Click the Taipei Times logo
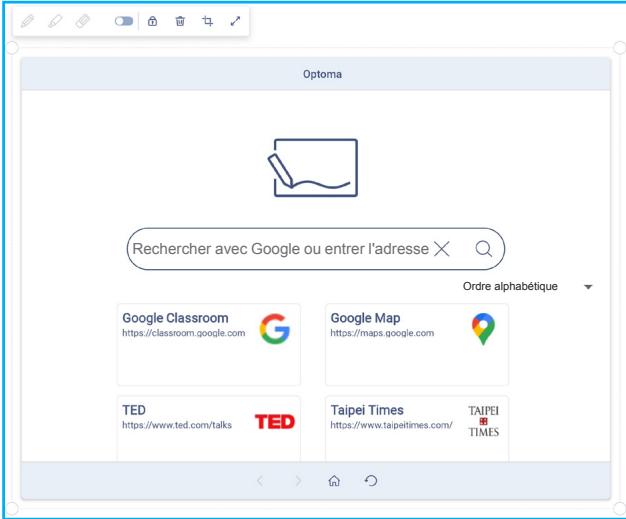Image resolution: width=626 pixels, height=519 pixels. coord(483,421)
